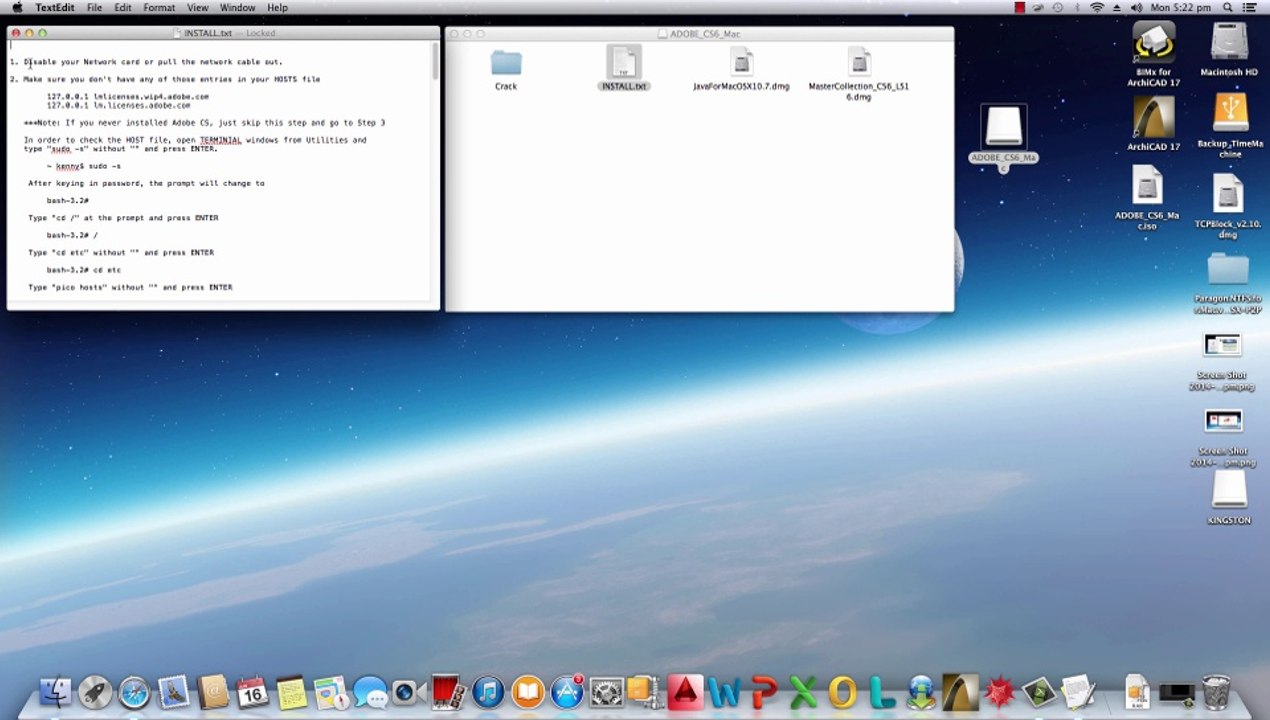
Task: Select the INSTALL.txt file icon in Finder
Action: coord(624,63)
